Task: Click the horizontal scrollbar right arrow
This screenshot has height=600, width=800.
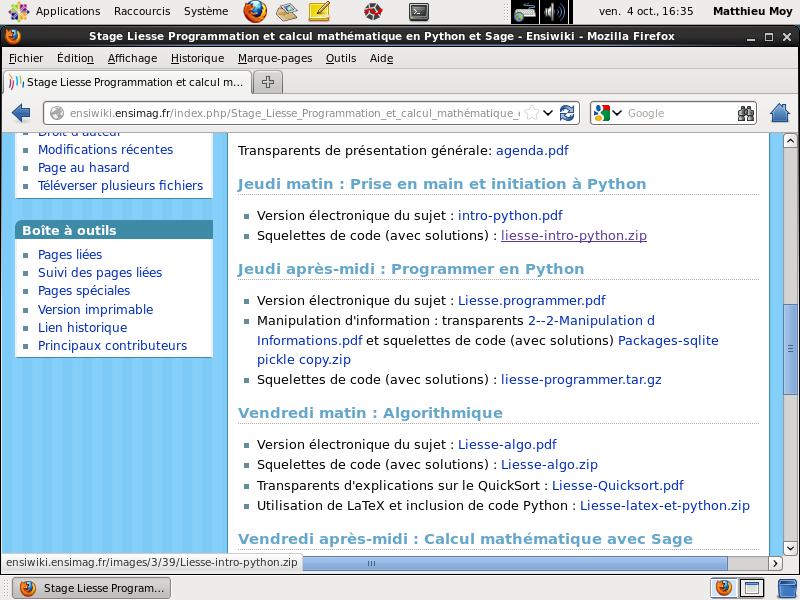Action: pyautogui.click(x=775, y=563)
